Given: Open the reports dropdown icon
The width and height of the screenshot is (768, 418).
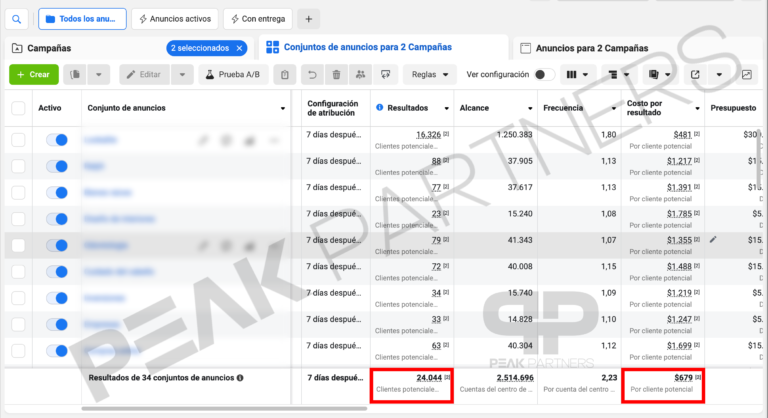Looking at the screenshot, I should pos(659,74).
